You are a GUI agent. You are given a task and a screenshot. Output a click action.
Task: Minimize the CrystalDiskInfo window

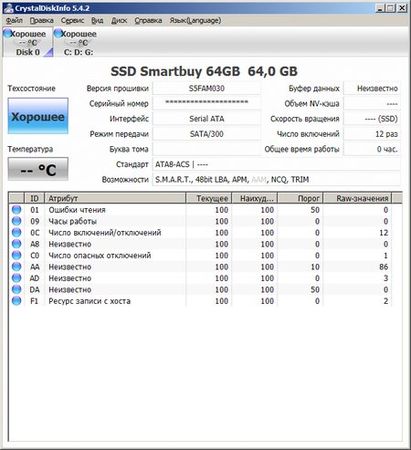coord(380,8)
